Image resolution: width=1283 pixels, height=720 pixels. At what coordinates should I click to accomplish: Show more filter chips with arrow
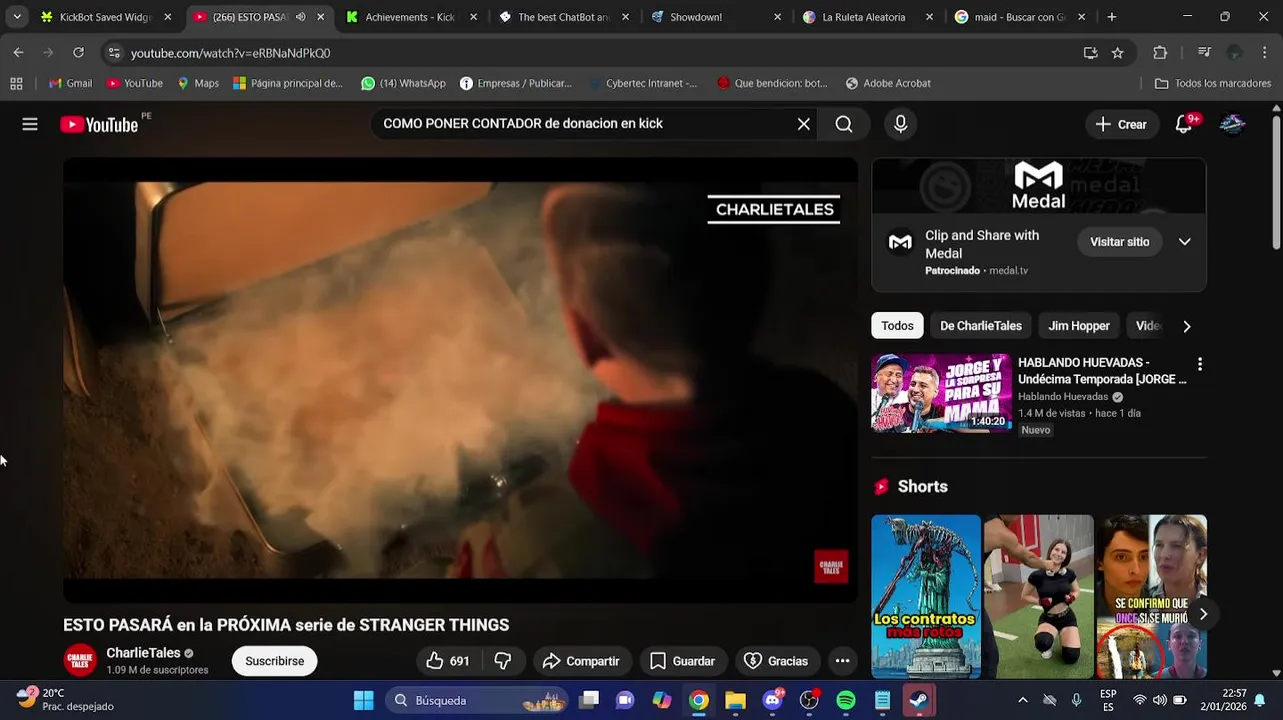coord(1187,326)
